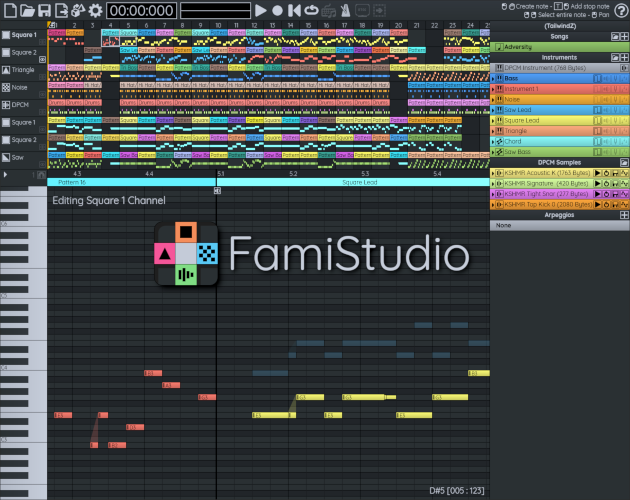This screenshot has height=500, width=630.
Task: Expand the effects panel arrow below channels
Action: (5, 174)
